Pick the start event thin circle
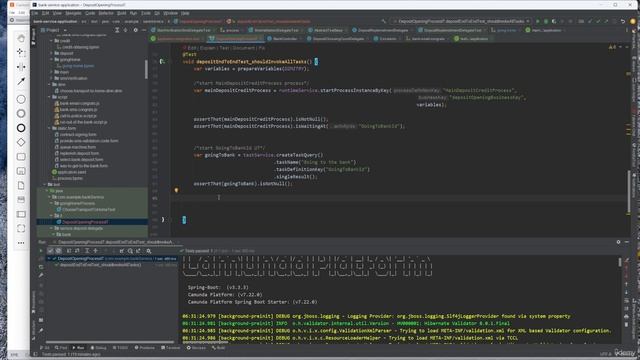Viewport: 640px width, 360px height. pos(21,99)
